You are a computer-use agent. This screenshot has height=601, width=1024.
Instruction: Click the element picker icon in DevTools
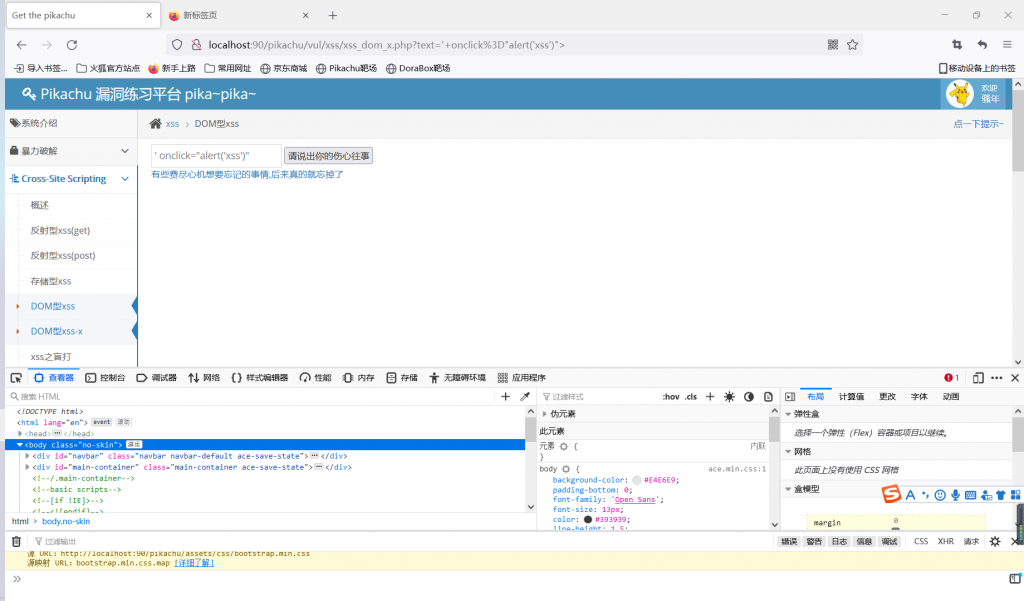point(16,378)
